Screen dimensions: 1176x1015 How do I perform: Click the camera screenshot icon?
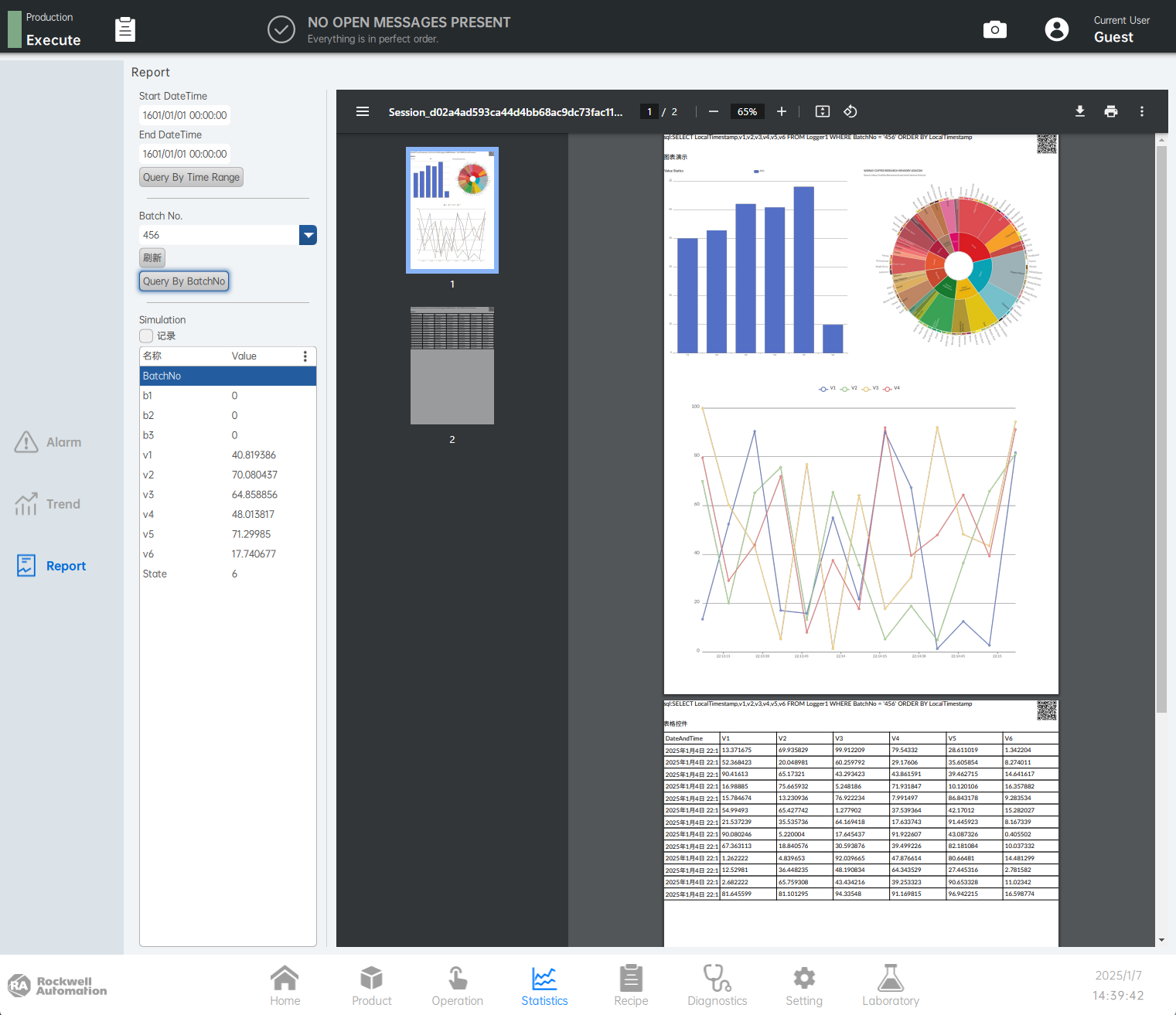994,29
